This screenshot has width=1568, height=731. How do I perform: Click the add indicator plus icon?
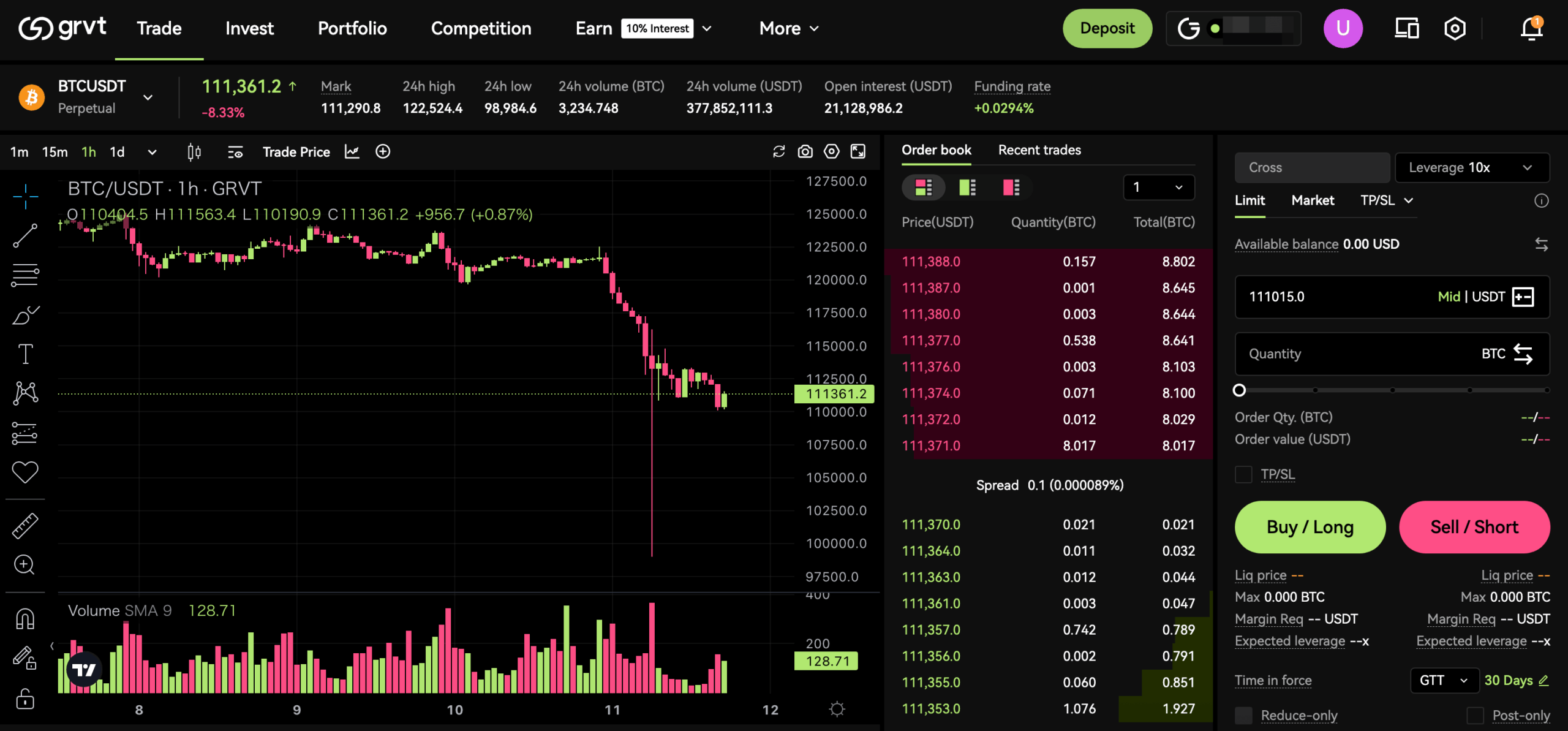pyautogui.click(x=383, y=151)
